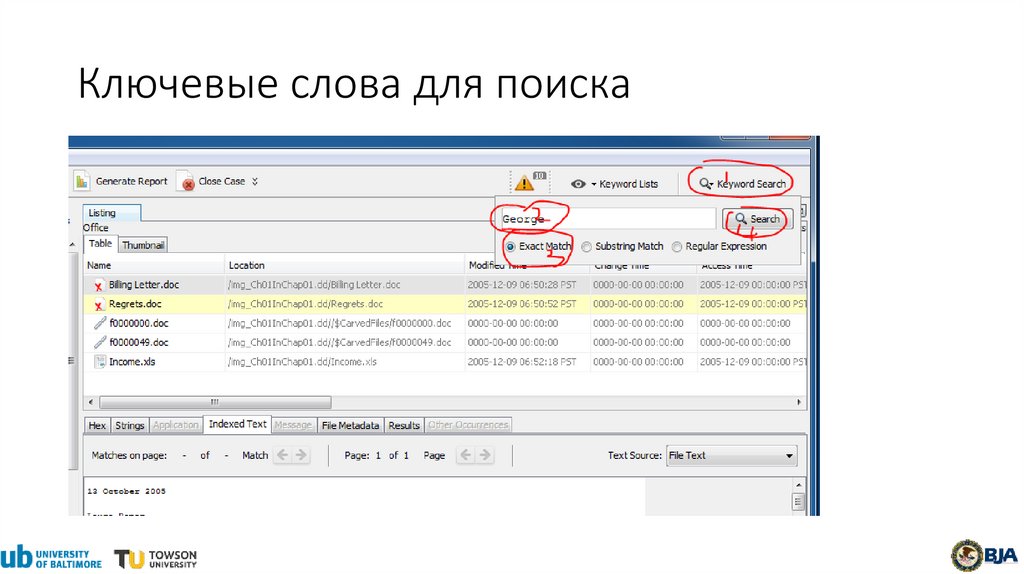This screenshot has height=574, width=1024.
Task: Click the spreadsheet icon beside Income.xls
Action: pos(100,362)
